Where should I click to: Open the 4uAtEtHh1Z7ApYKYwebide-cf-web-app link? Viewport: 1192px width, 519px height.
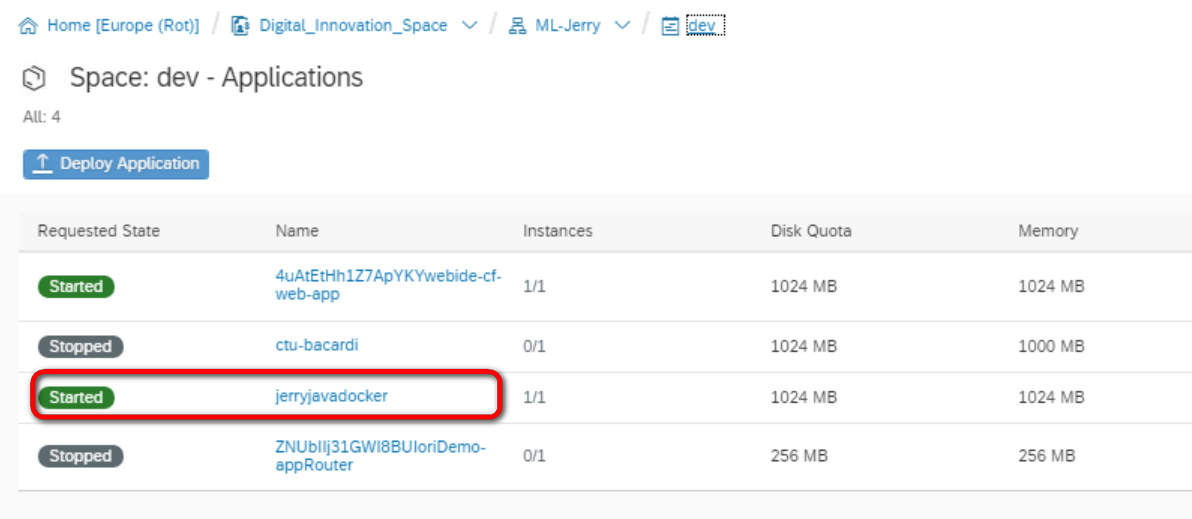pos(388,285)
